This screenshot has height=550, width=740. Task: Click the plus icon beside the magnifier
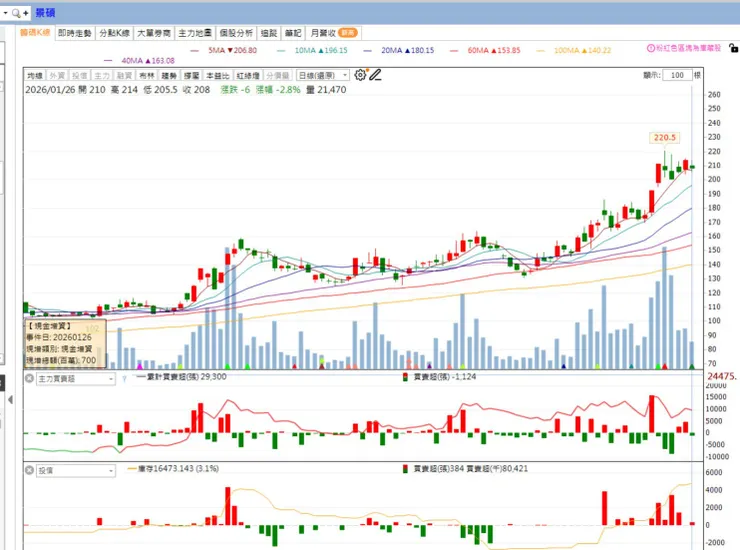[25, 13]
